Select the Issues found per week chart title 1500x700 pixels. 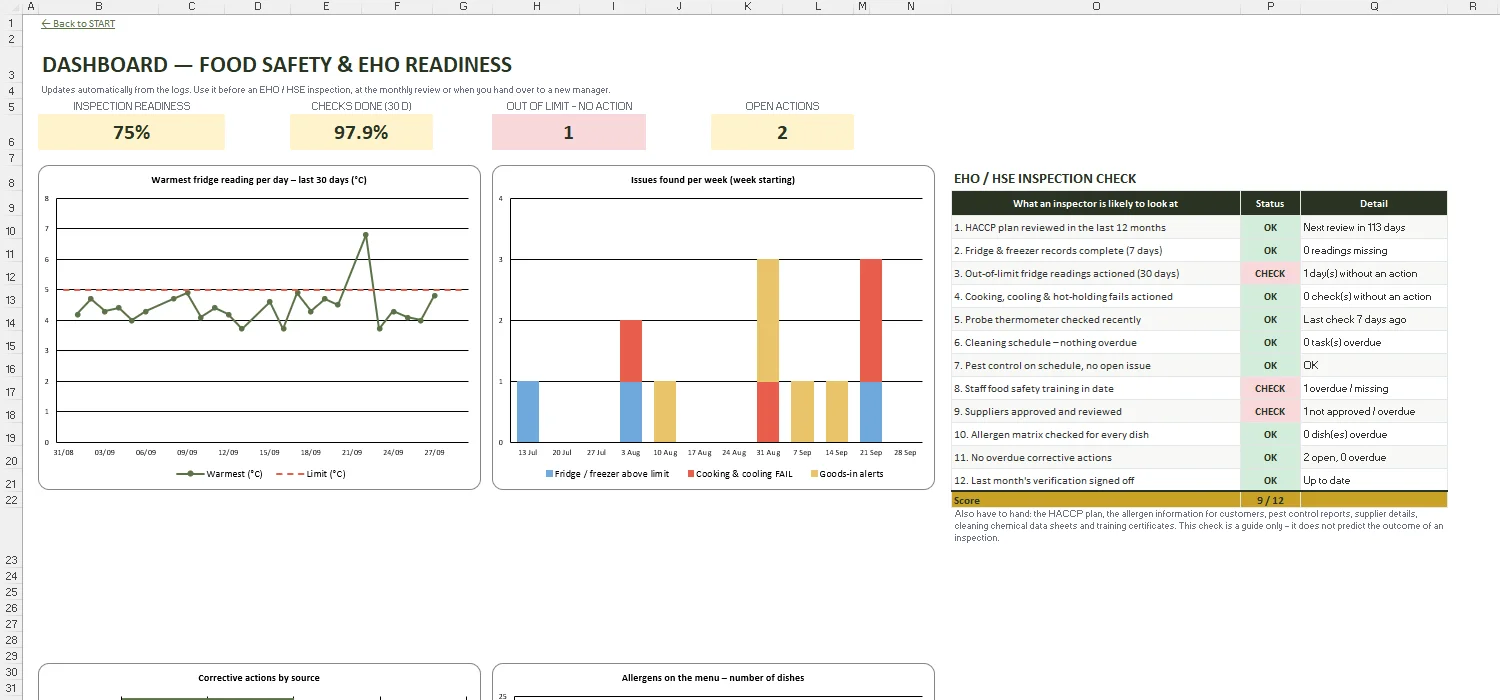[713, 180]
